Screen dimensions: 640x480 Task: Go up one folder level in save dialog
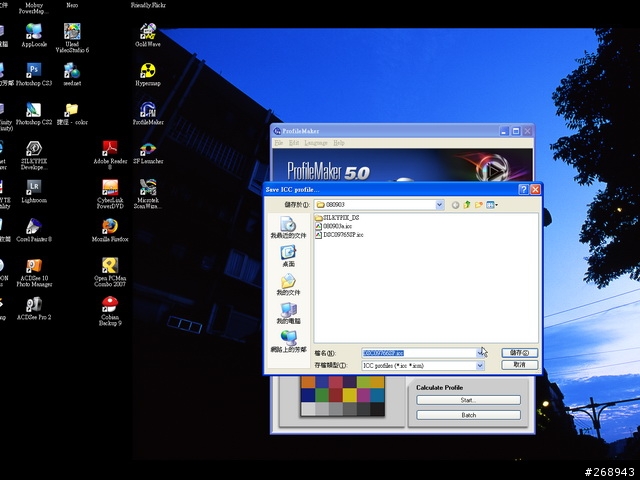[467, 205]
